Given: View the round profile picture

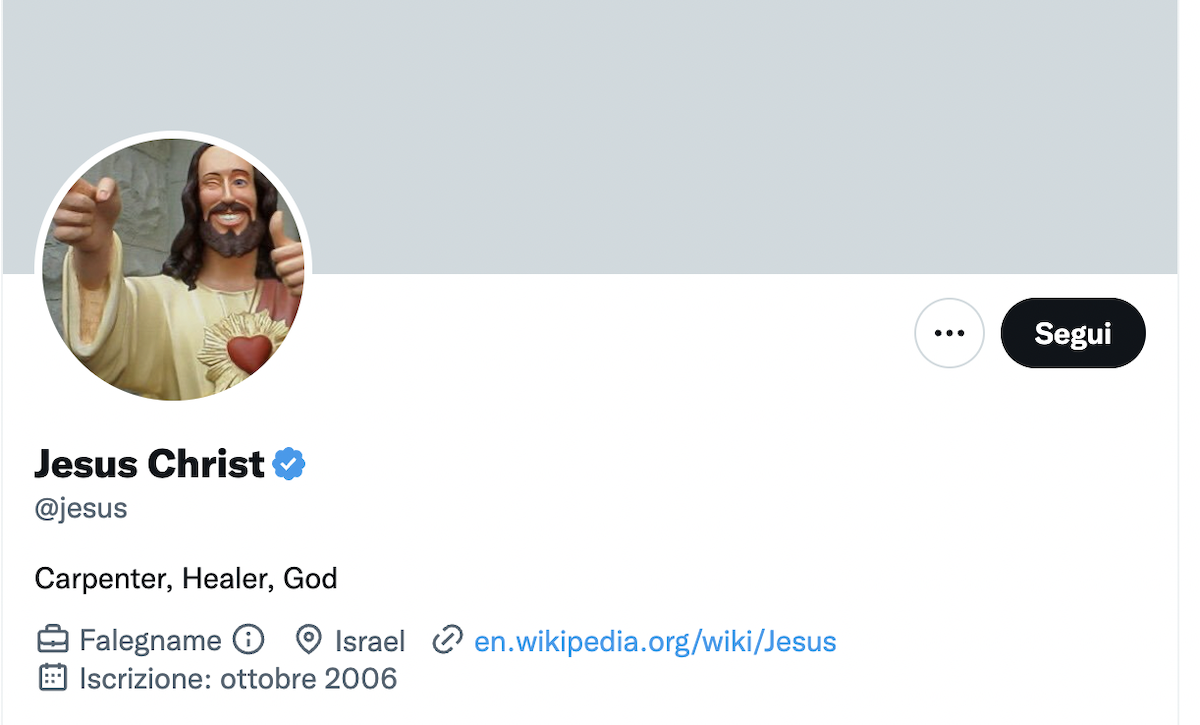Looking at the screenshot, I should (x=173, y=270).
